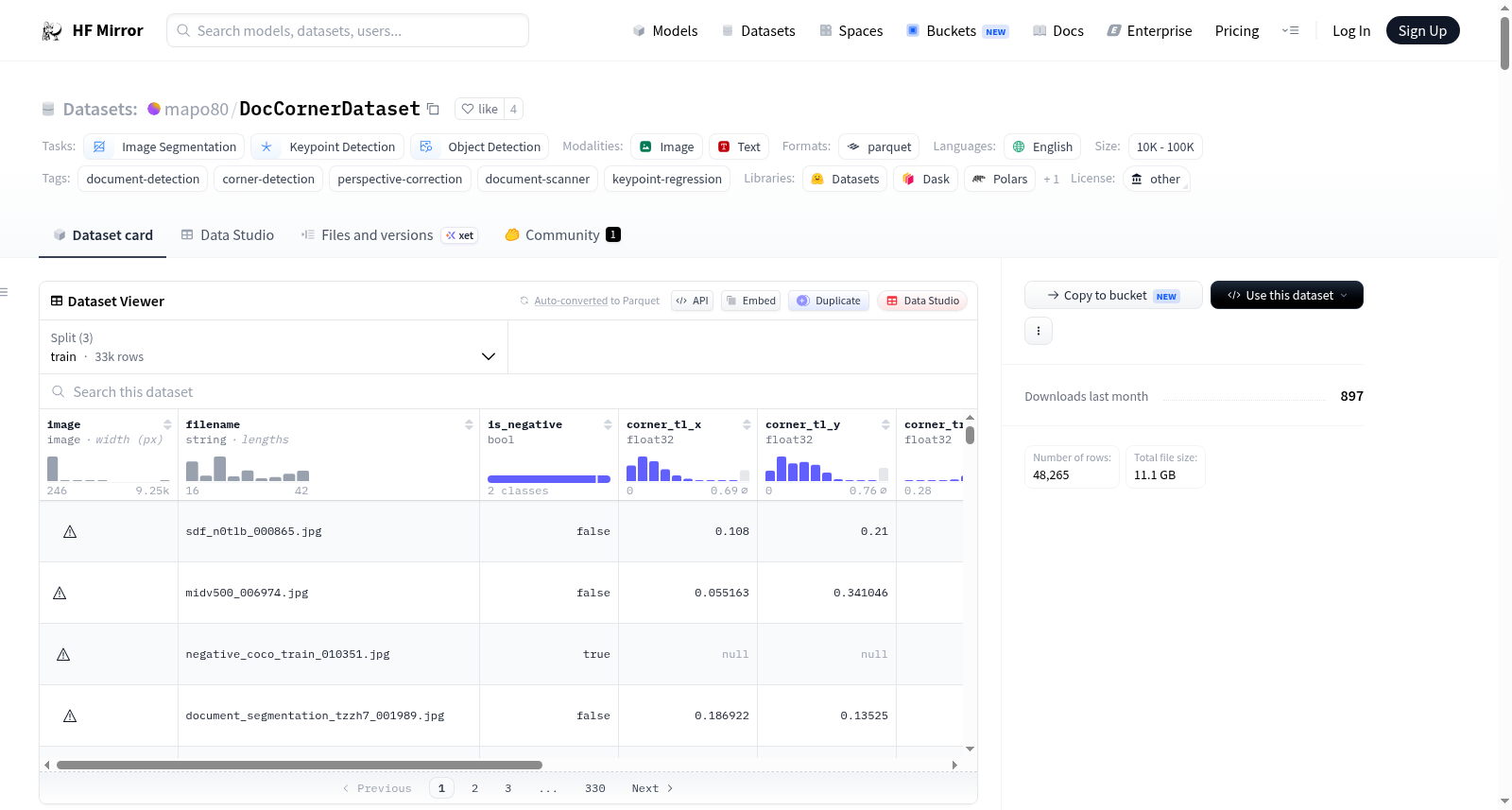
Task: Click the mapo80 author link
Action: (x=197, y=109)
